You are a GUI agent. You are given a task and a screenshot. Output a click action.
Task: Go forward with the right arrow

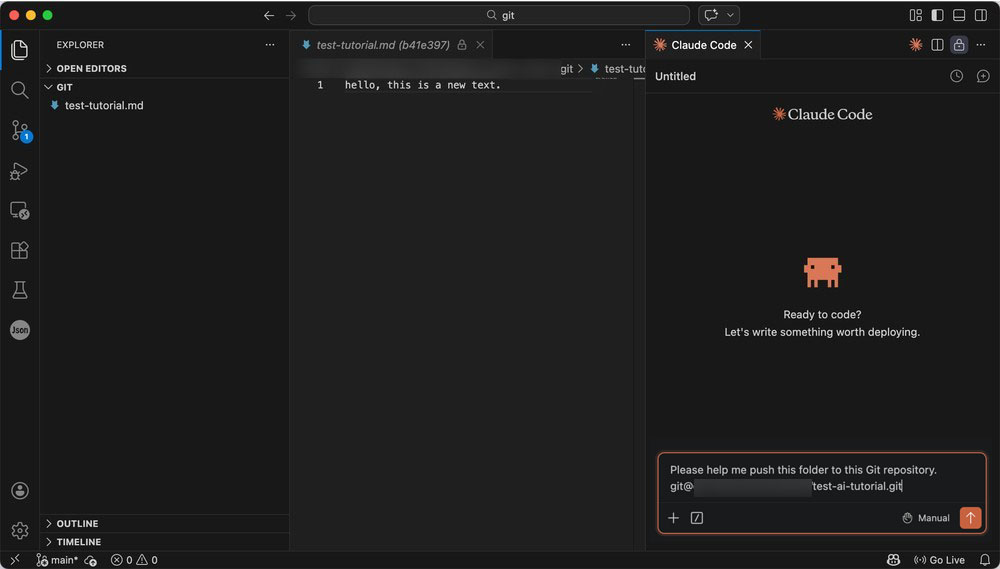click(291, 15)
